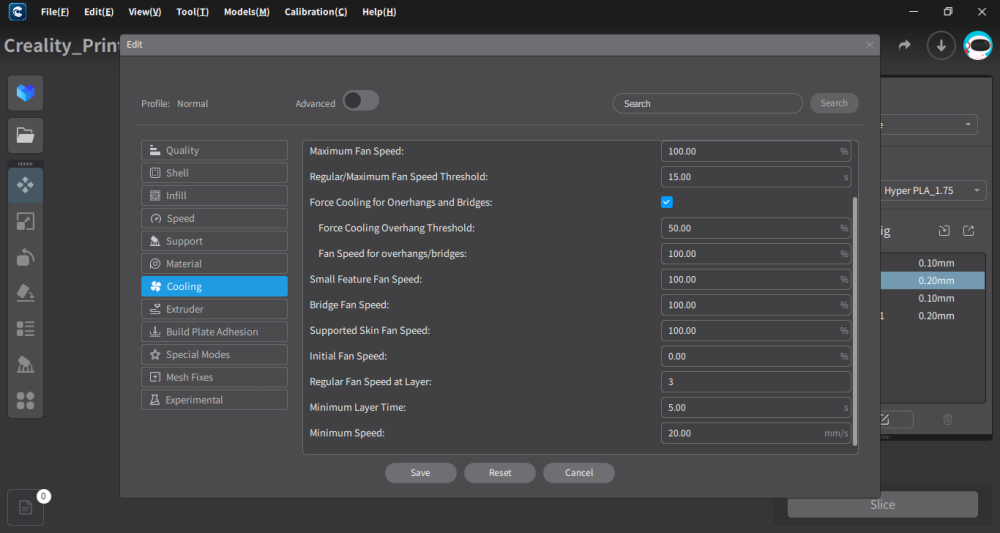The height and width of the screenshot is (533, 1000).
Task: Click the Reset button
Action: click(500, 472)
